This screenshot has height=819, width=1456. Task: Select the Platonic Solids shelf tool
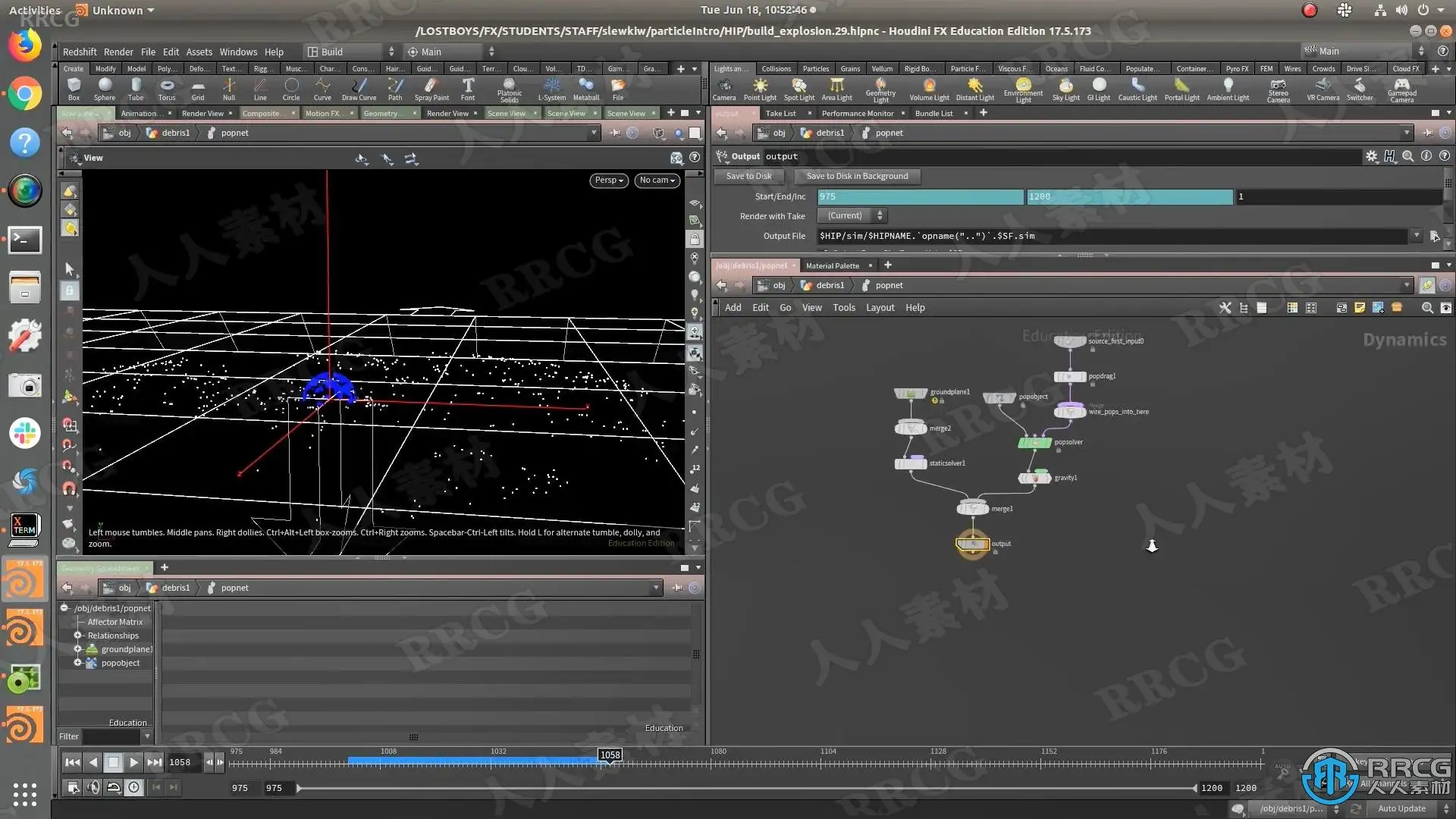point(510,90)
